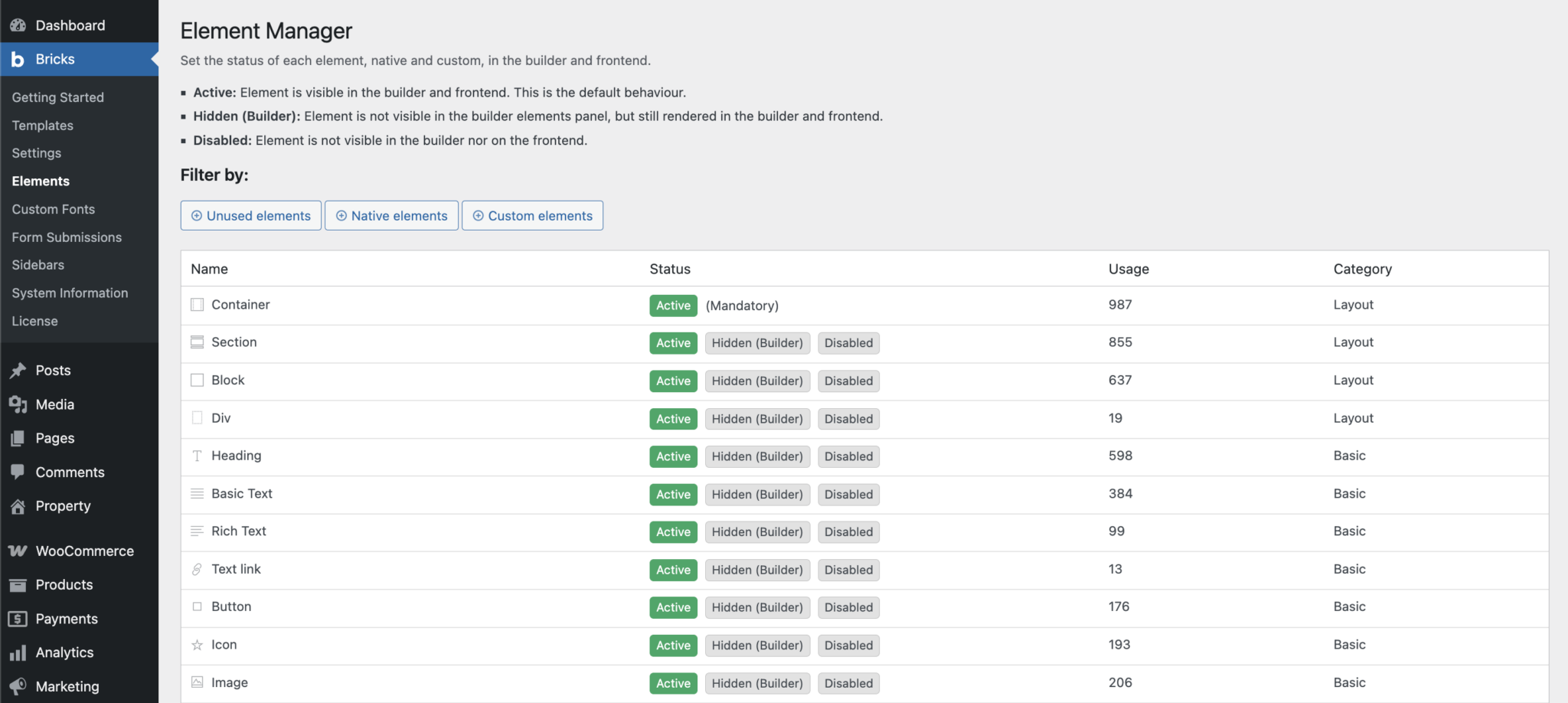Click the Text link paperclip icon
Viewport: 1568px width, 703px height.
tap(197, 569)
